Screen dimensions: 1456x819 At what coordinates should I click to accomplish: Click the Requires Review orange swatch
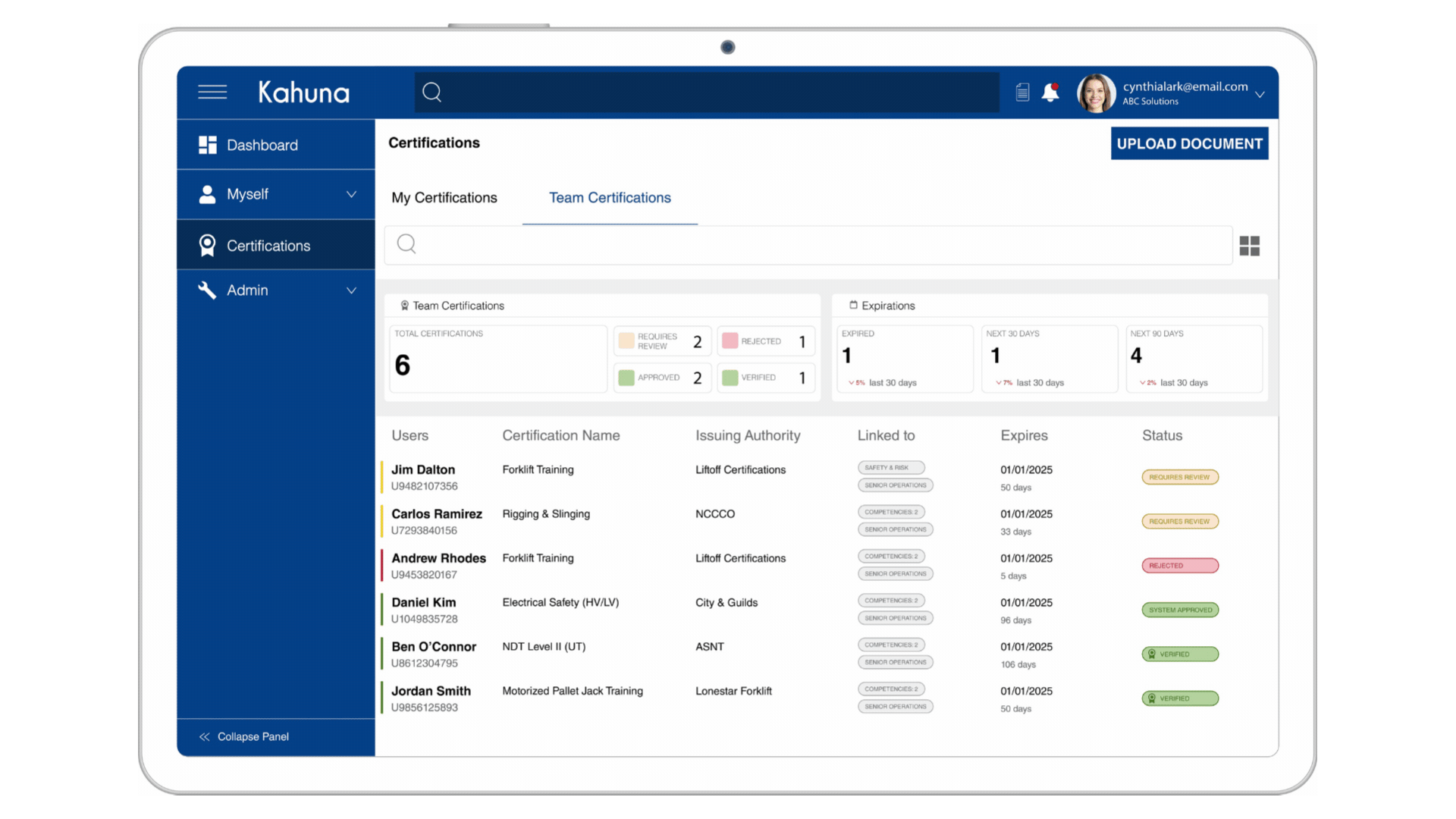click(x=626, y=340)
